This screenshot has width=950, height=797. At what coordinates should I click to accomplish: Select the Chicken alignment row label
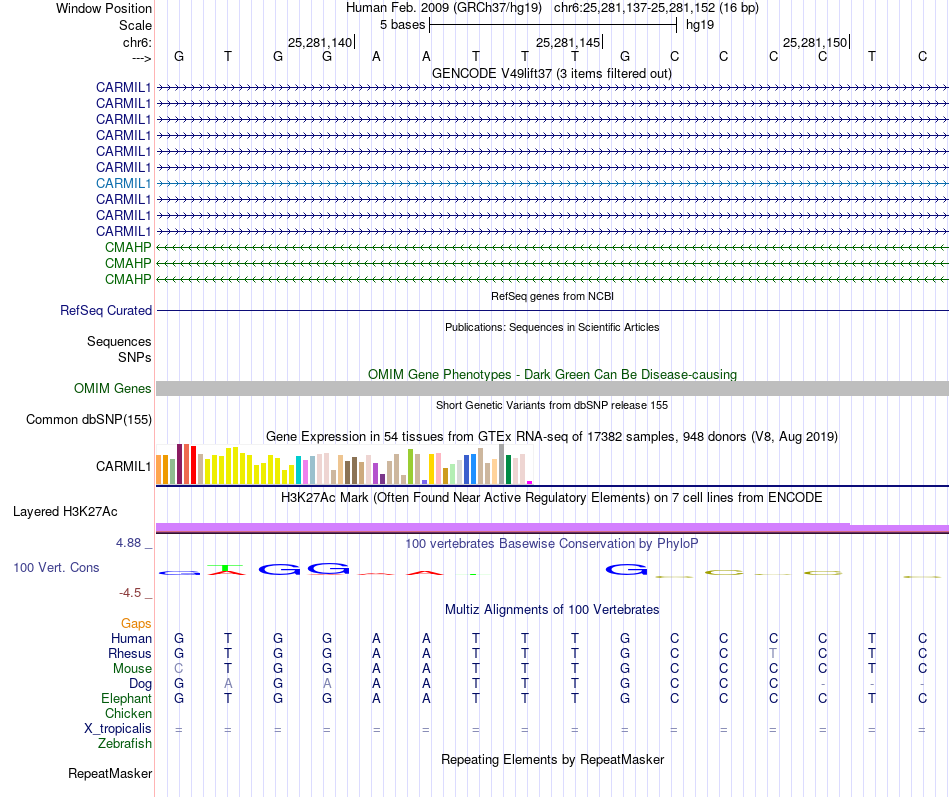tap(128, 713)
